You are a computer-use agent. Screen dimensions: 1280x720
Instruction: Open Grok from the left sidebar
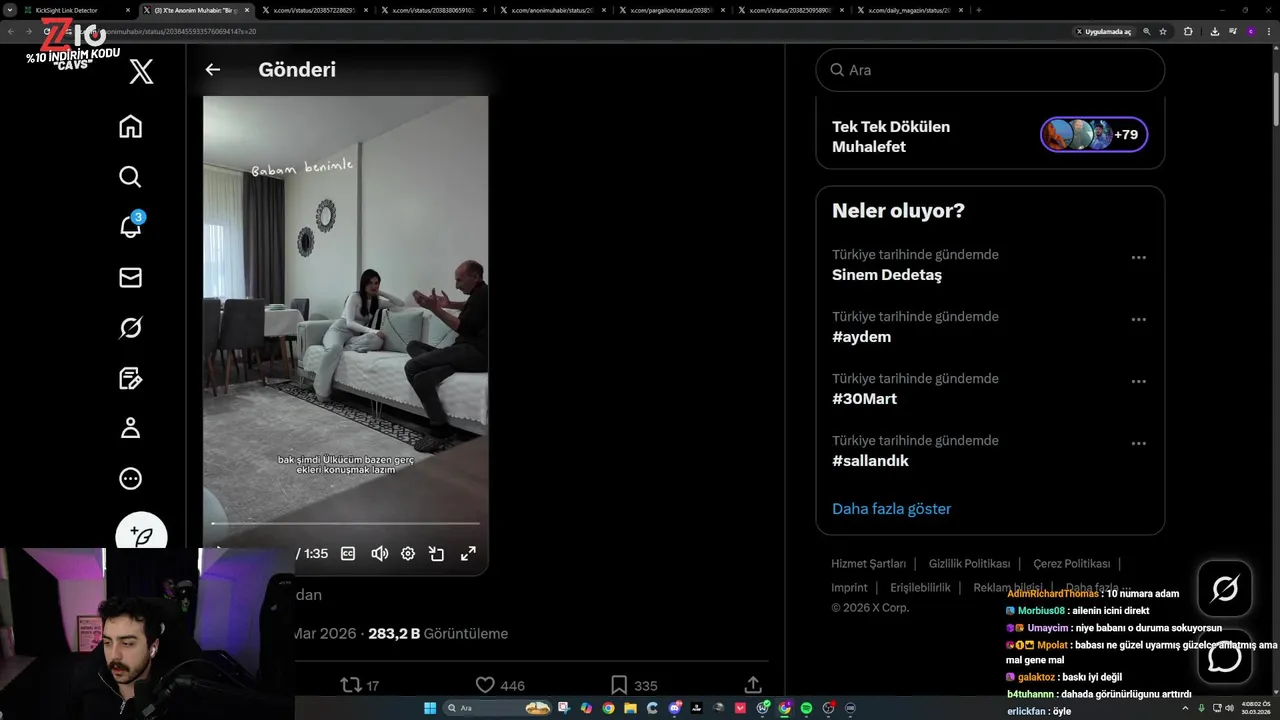tap(130, 328)
